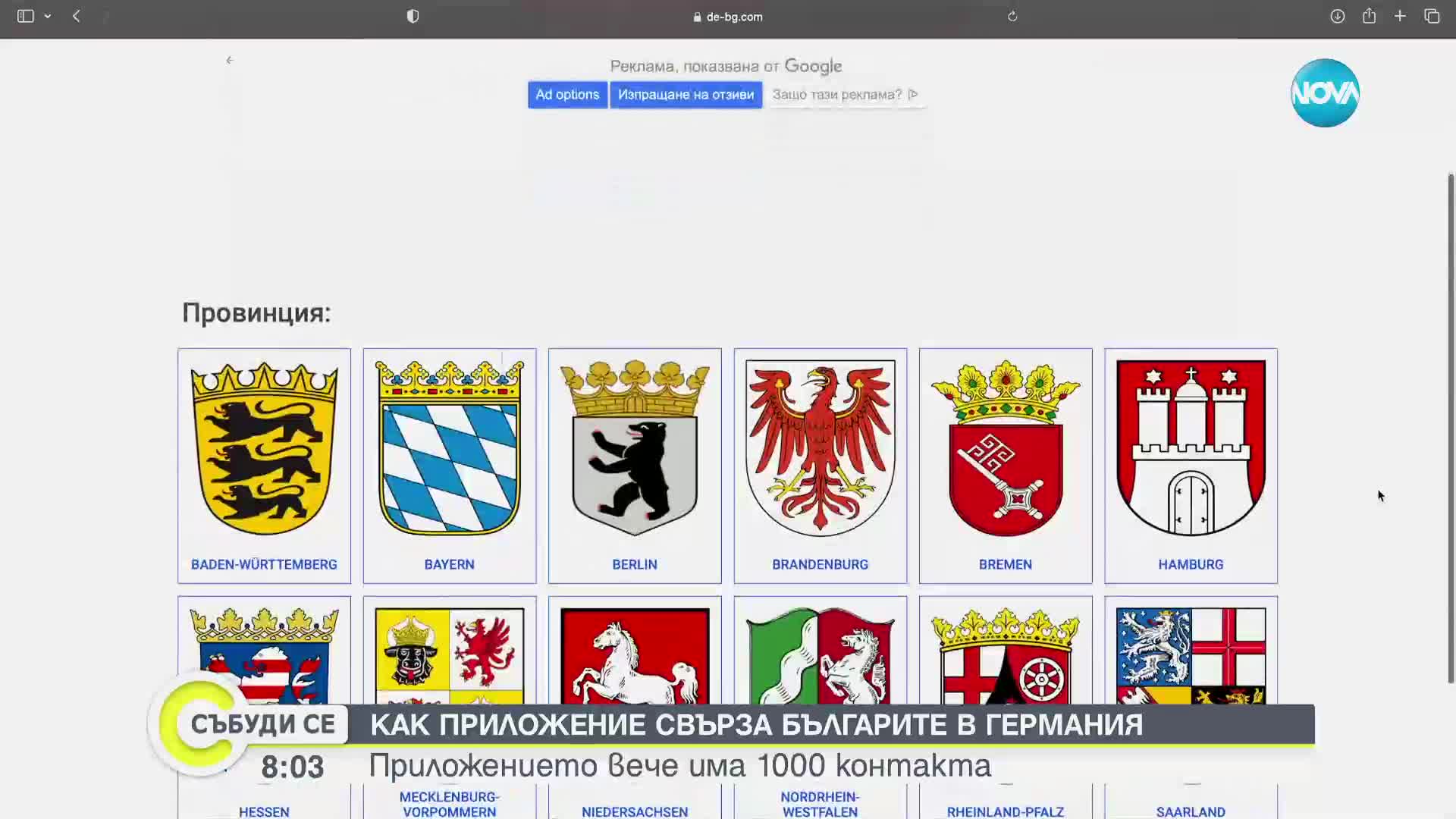
Task: Open the HESSEN link
Action: pyautogui.click(x=264, y=811)
